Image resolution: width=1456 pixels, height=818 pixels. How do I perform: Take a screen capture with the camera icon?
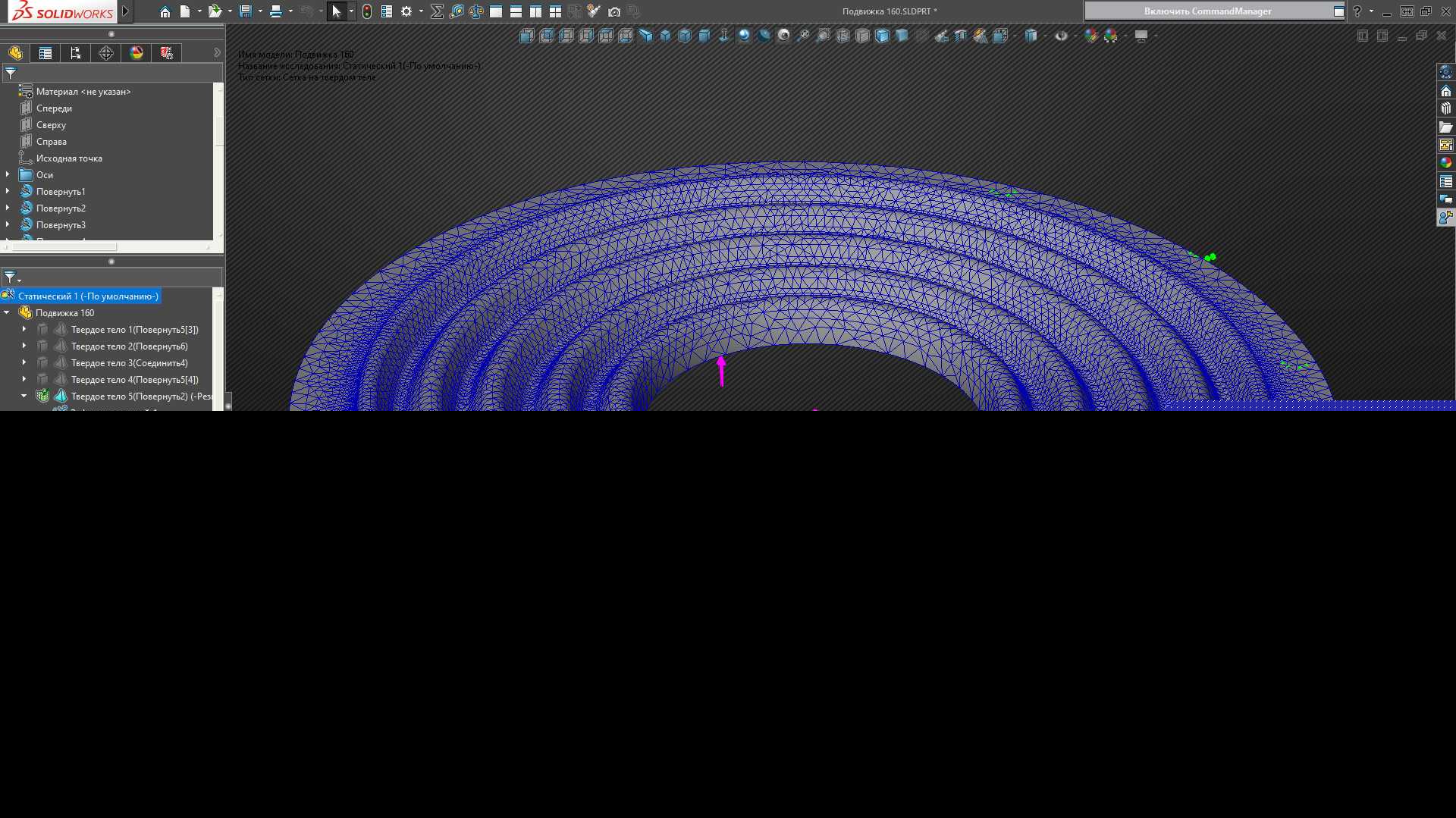(x=614, y=11)
